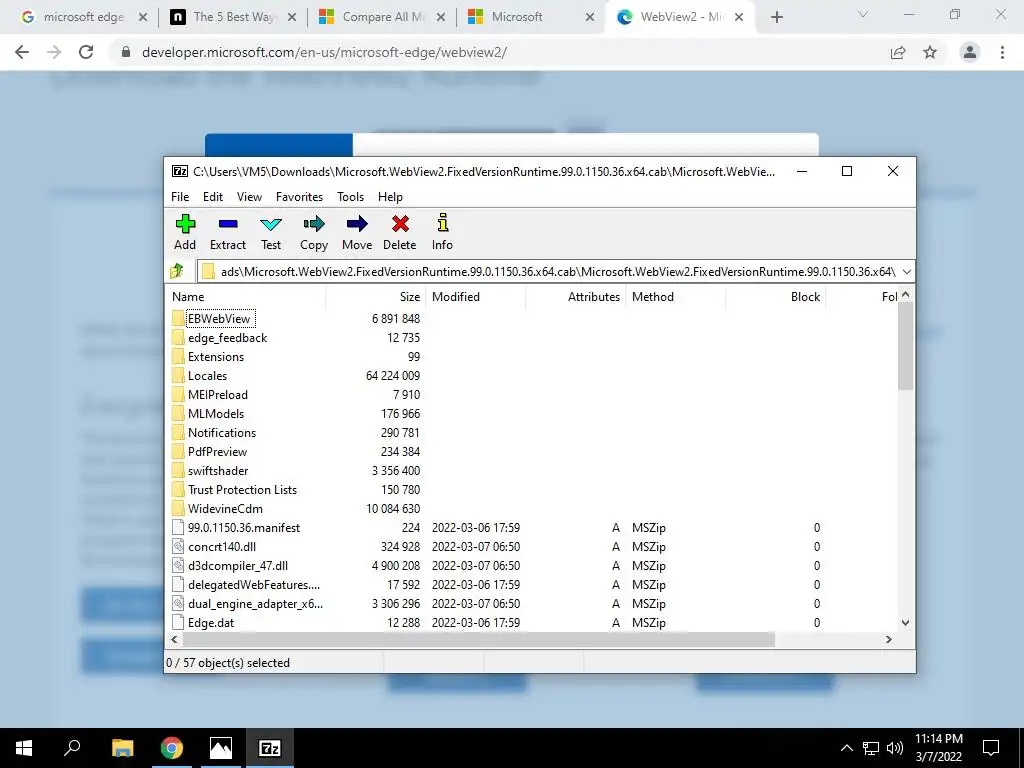The width and height of the screenshot is (1024, 768).
Task: Open the Edit menu
Action: tap(213, 197)
